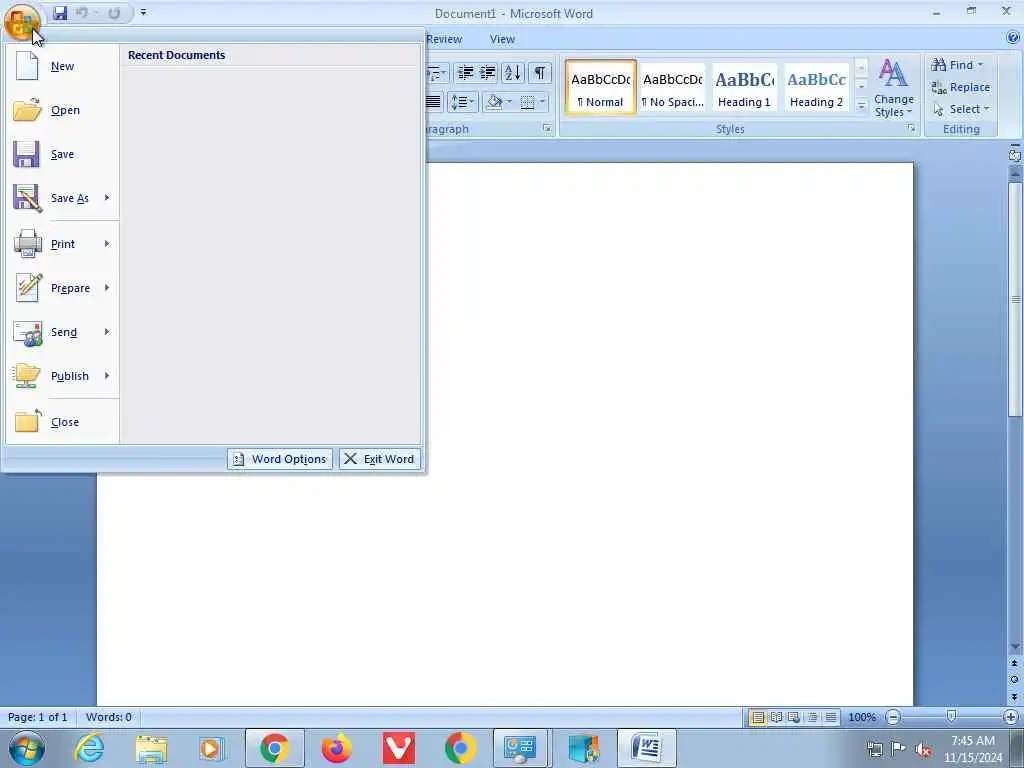Screen dimensions: 1024x768
Task: Expand the Save As submenu arrow
Action: (107, 197)
